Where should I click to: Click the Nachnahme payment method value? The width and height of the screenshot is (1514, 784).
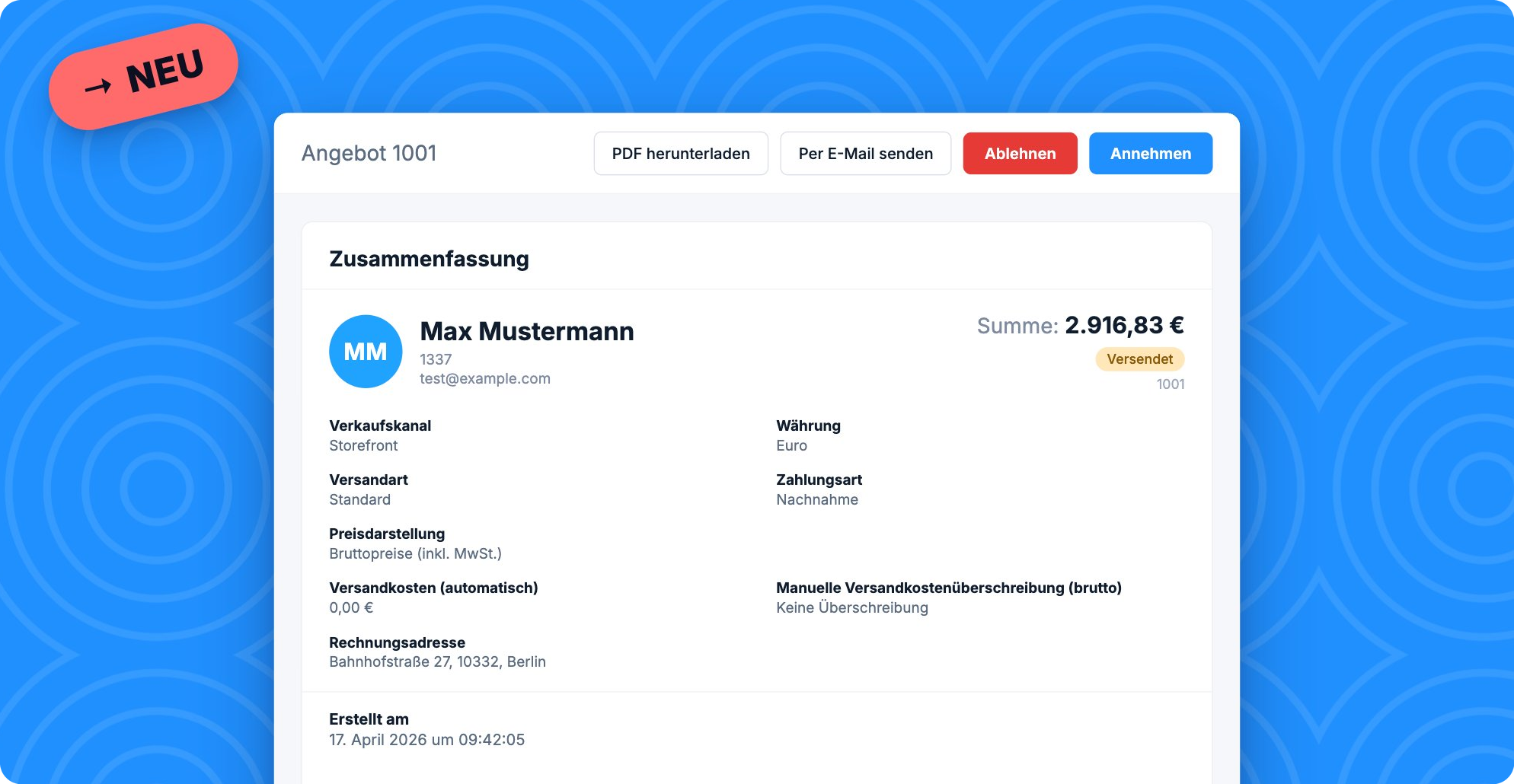(817, 500)
